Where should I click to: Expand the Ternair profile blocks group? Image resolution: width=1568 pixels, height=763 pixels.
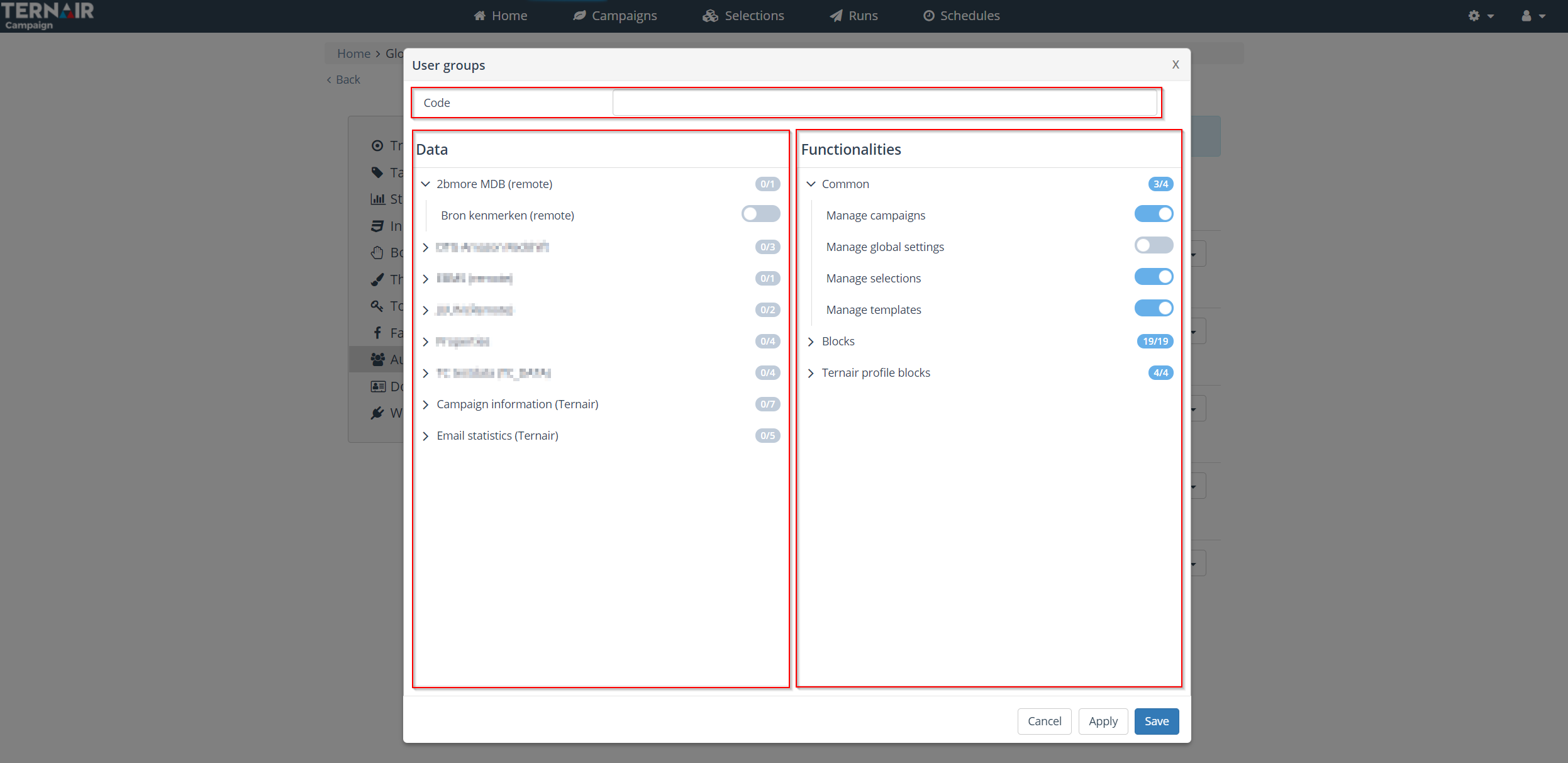tap(811, 373)
